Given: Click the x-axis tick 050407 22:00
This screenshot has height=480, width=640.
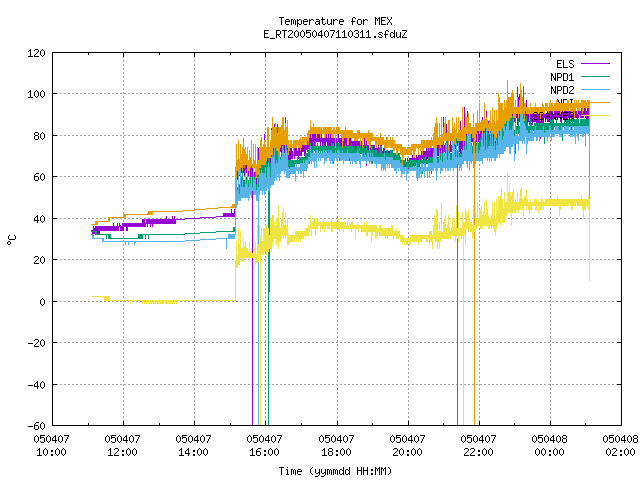Looking at the screenshot, I should pos(478,446).
